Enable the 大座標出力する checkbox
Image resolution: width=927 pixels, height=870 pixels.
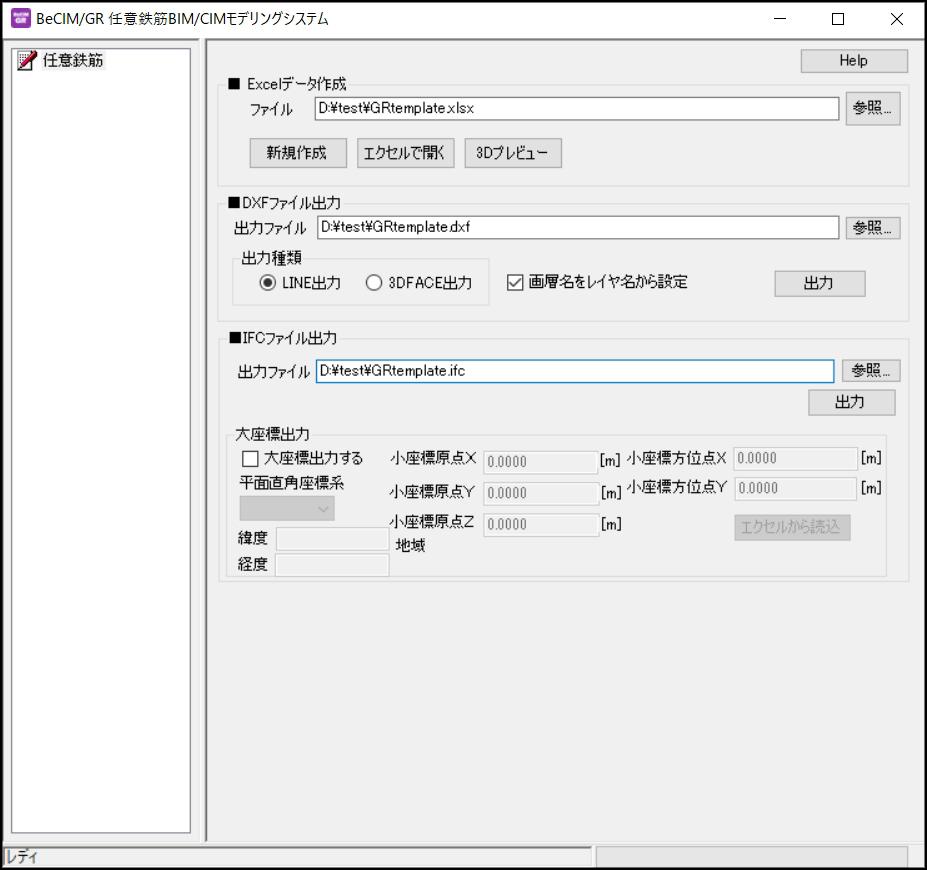point(250,459)
